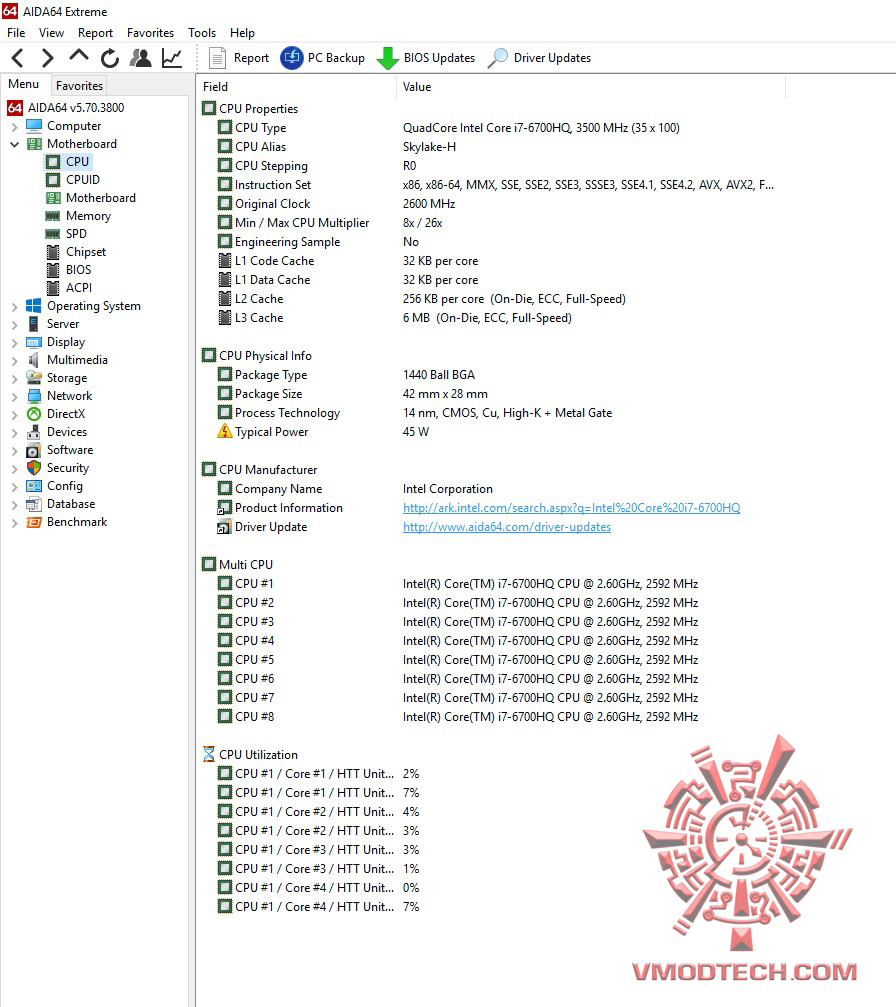Check BIOS Updates in the toolbar
Image resolution: width=896 pixels, height=1007 pixels.
click(x=426, y=58)
